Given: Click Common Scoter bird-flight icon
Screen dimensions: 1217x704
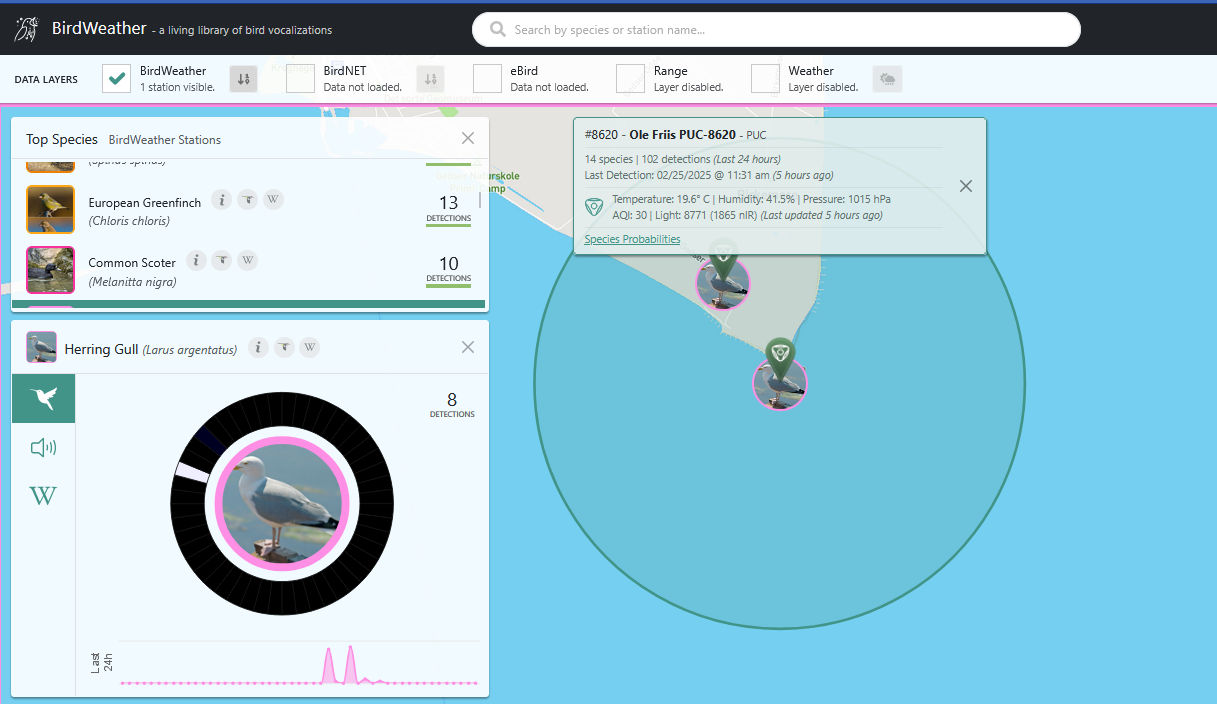Looking at the screenshot, I should 222,261.
